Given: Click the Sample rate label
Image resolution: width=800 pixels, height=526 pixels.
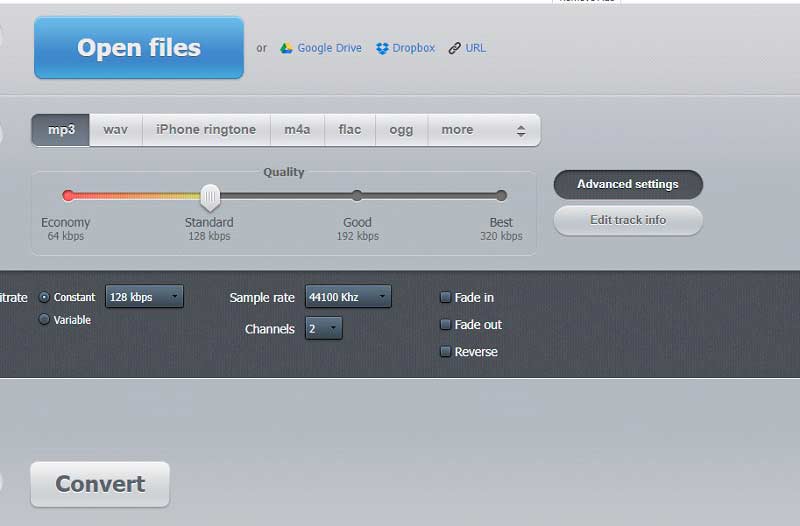Looking at the screenshot, I should pos(262,297).
